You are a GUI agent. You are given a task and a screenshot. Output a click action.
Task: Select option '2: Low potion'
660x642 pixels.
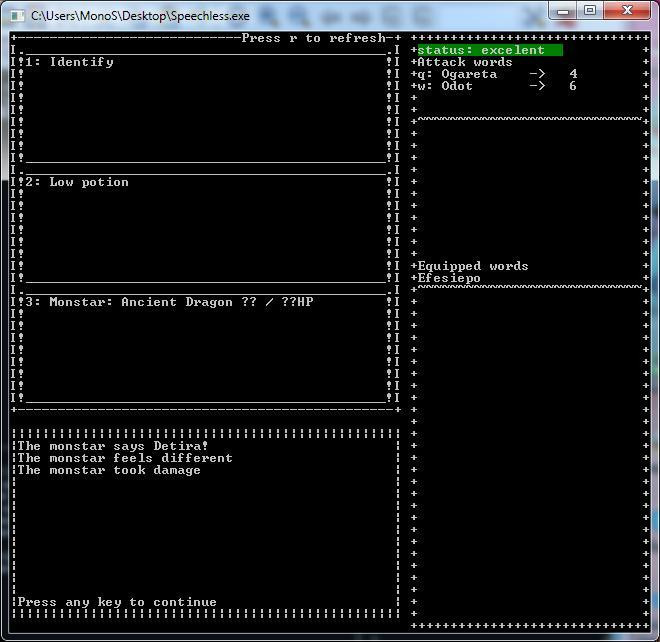[77, 182]
